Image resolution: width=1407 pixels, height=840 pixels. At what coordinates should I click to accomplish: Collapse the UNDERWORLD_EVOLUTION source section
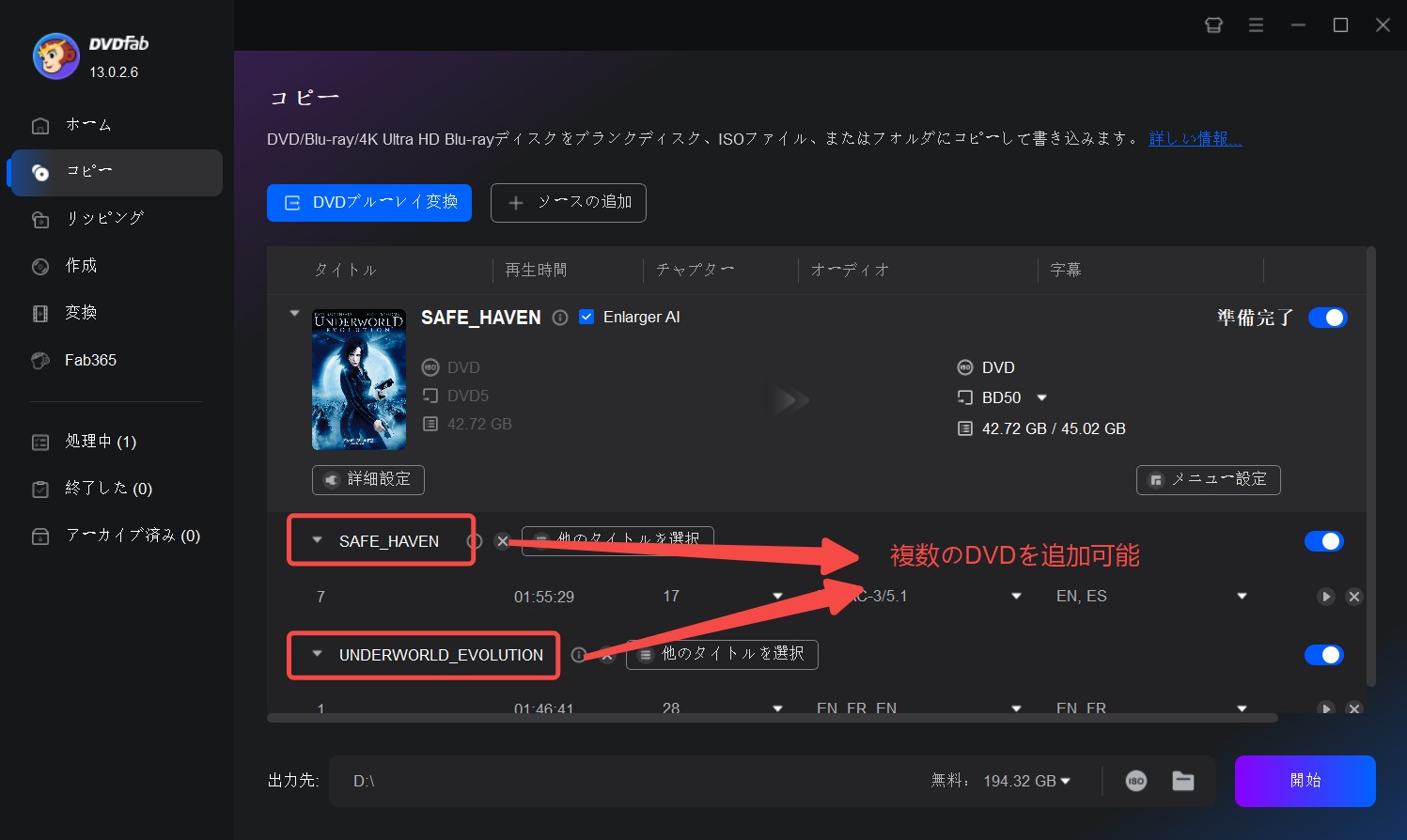(317, 654)
